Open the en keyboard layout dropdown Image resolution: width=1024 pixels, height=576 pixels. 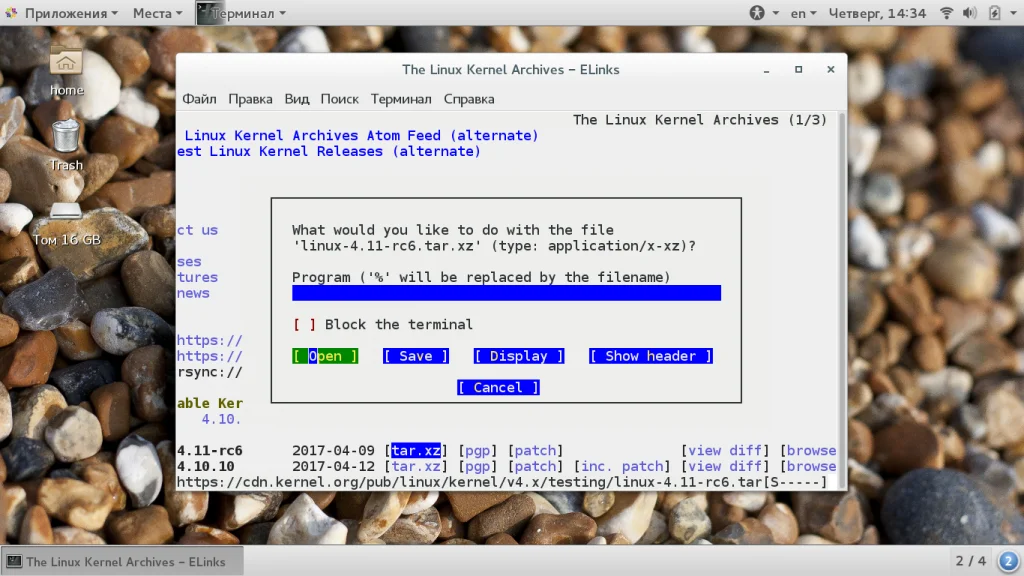[803, 13]
